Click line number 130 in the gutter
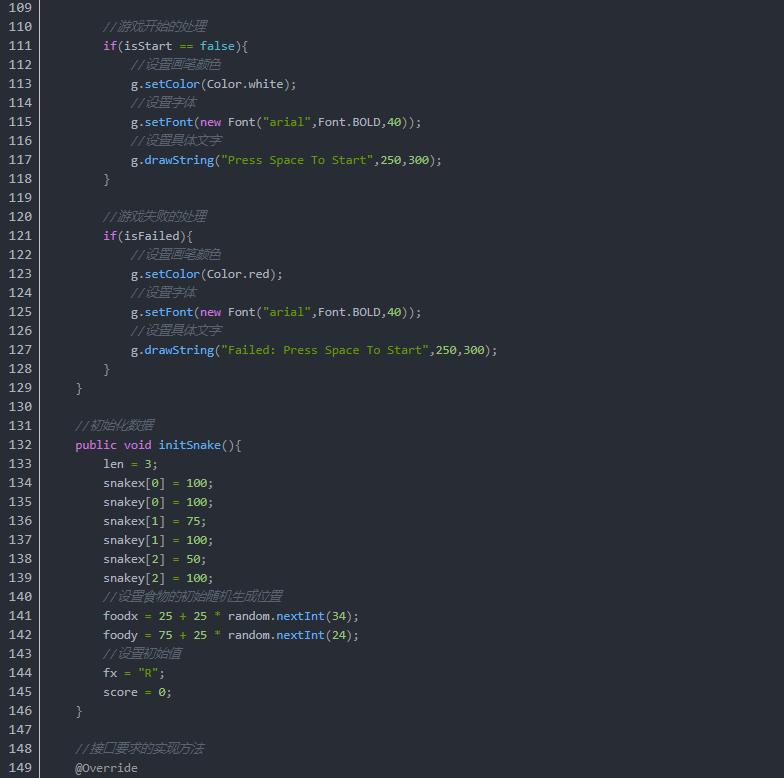Screen dimensions: 784x778 [x=20, y=407]
